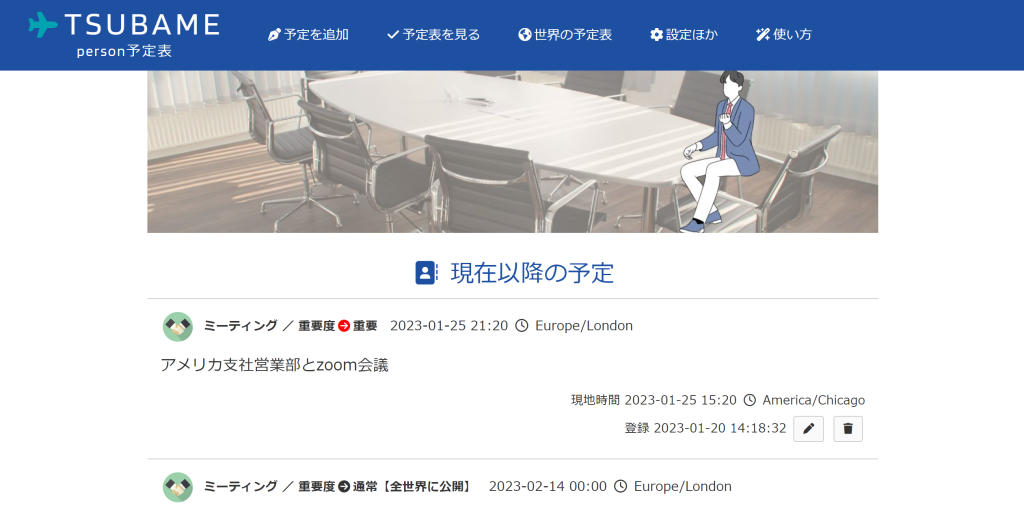Image resolution: width=1024 pixels, height=508 pixels.
Task: Click the clock icon next to 2023-02-14 00:00
Action: (x=620, y=487)
